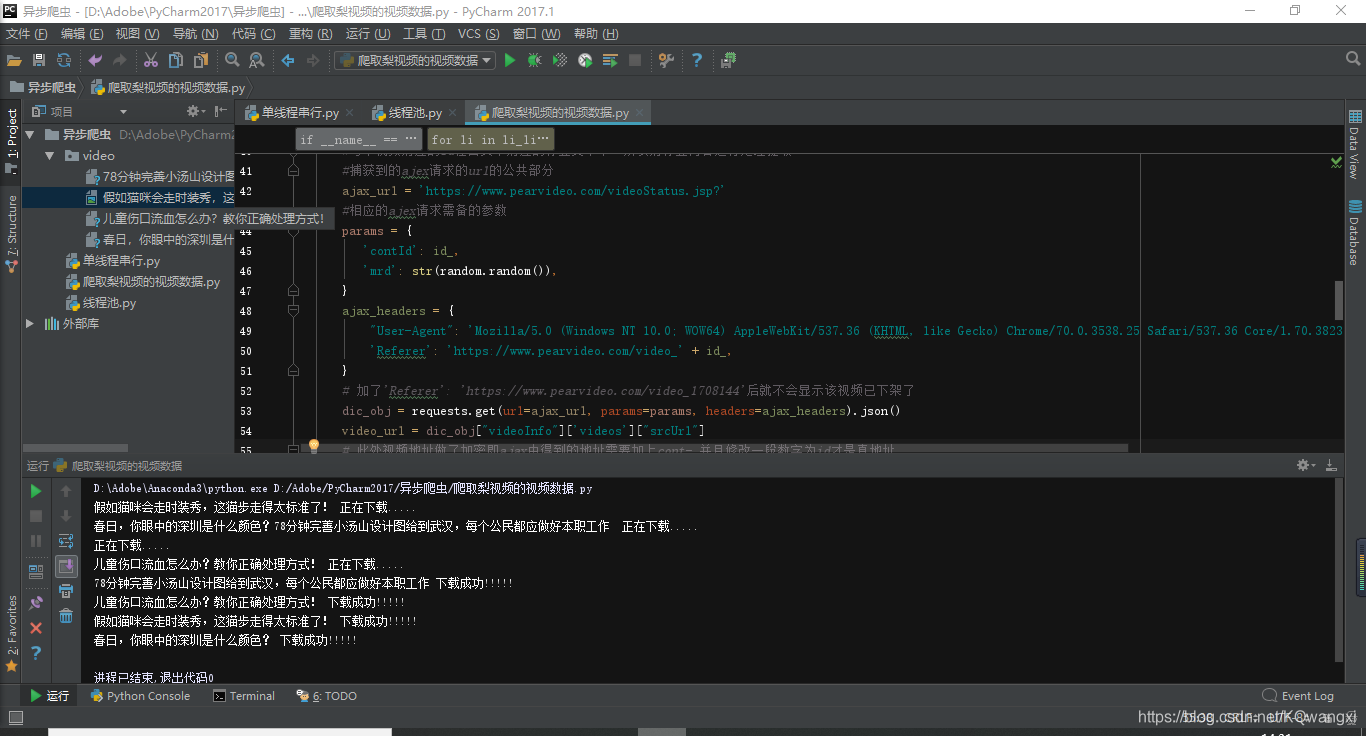Clear all console output with the trash icon
Image resolution: width=1366 pixels, height=736 pixels.
66,616
